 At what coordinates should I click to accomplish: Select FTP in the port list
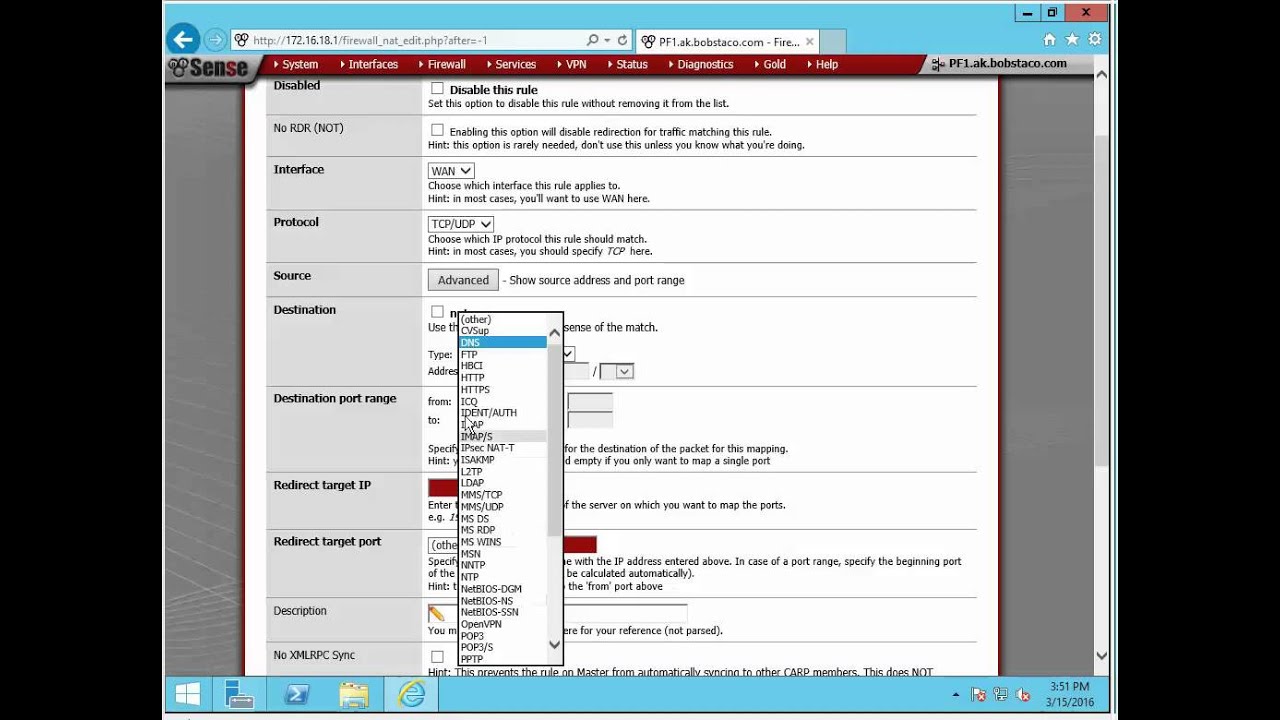point(503,355)
